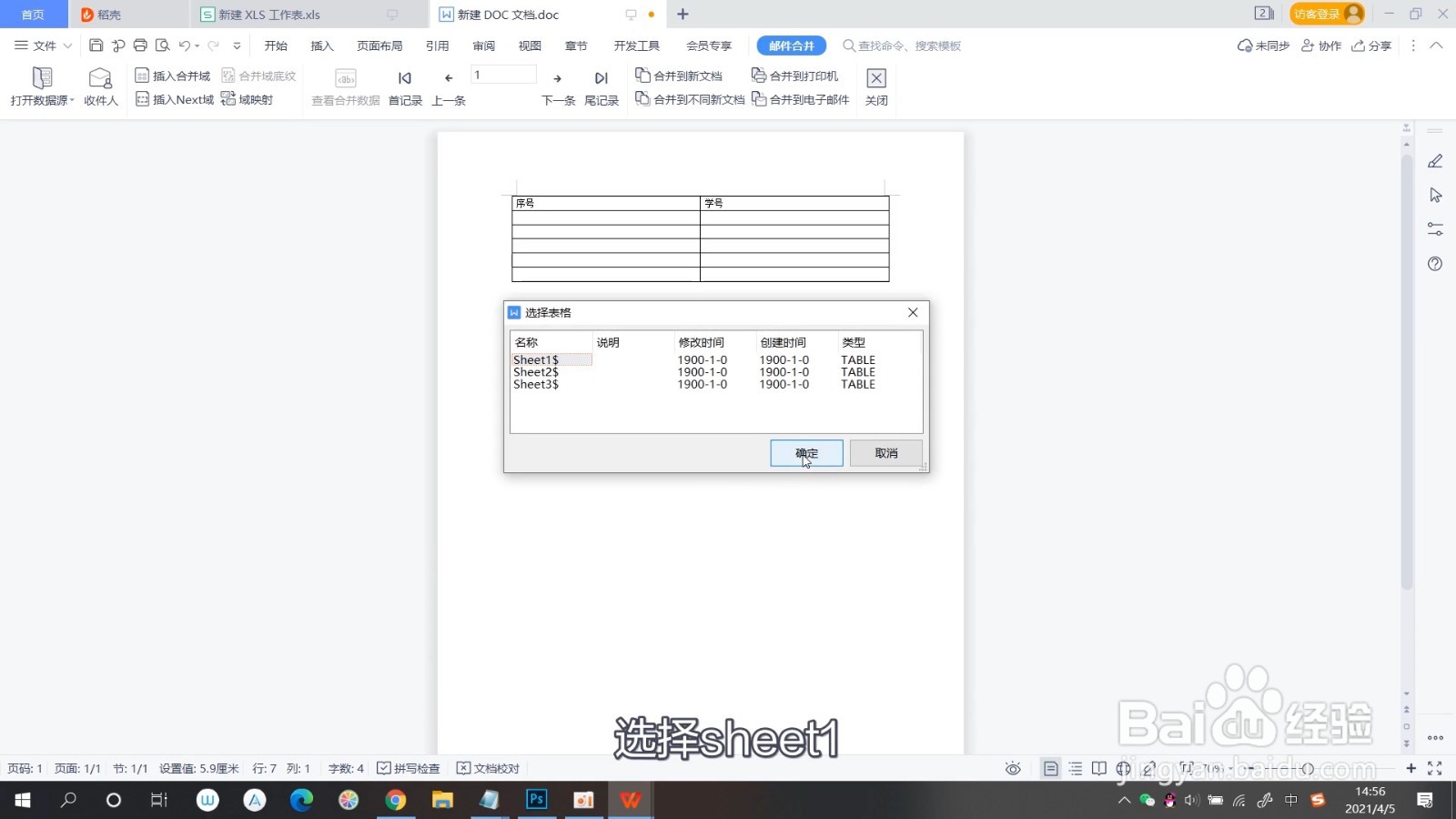1456x819 pixels.
Task: Merge to printer (合并到打印机)
Action: pos(795,76)
